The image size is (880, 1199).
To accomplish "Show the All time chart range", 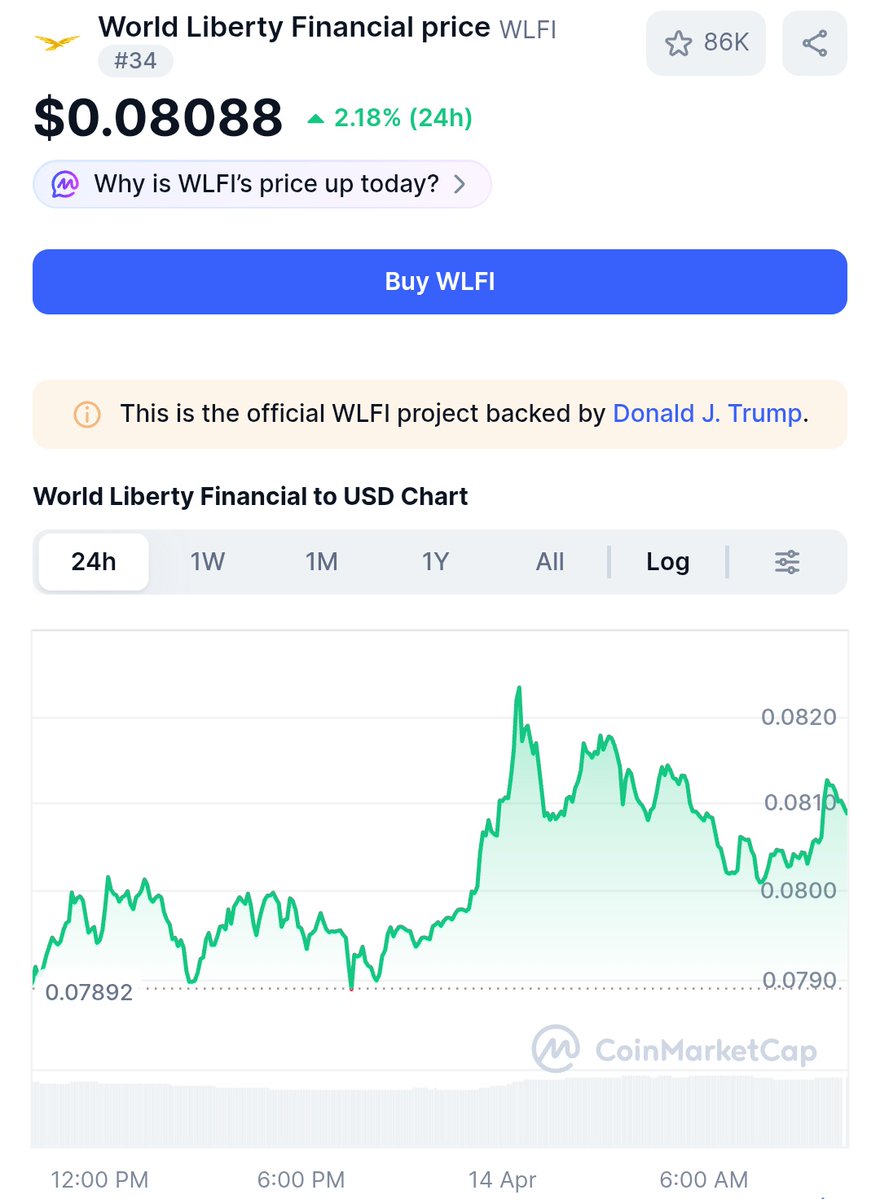I will tap(550, 562).
